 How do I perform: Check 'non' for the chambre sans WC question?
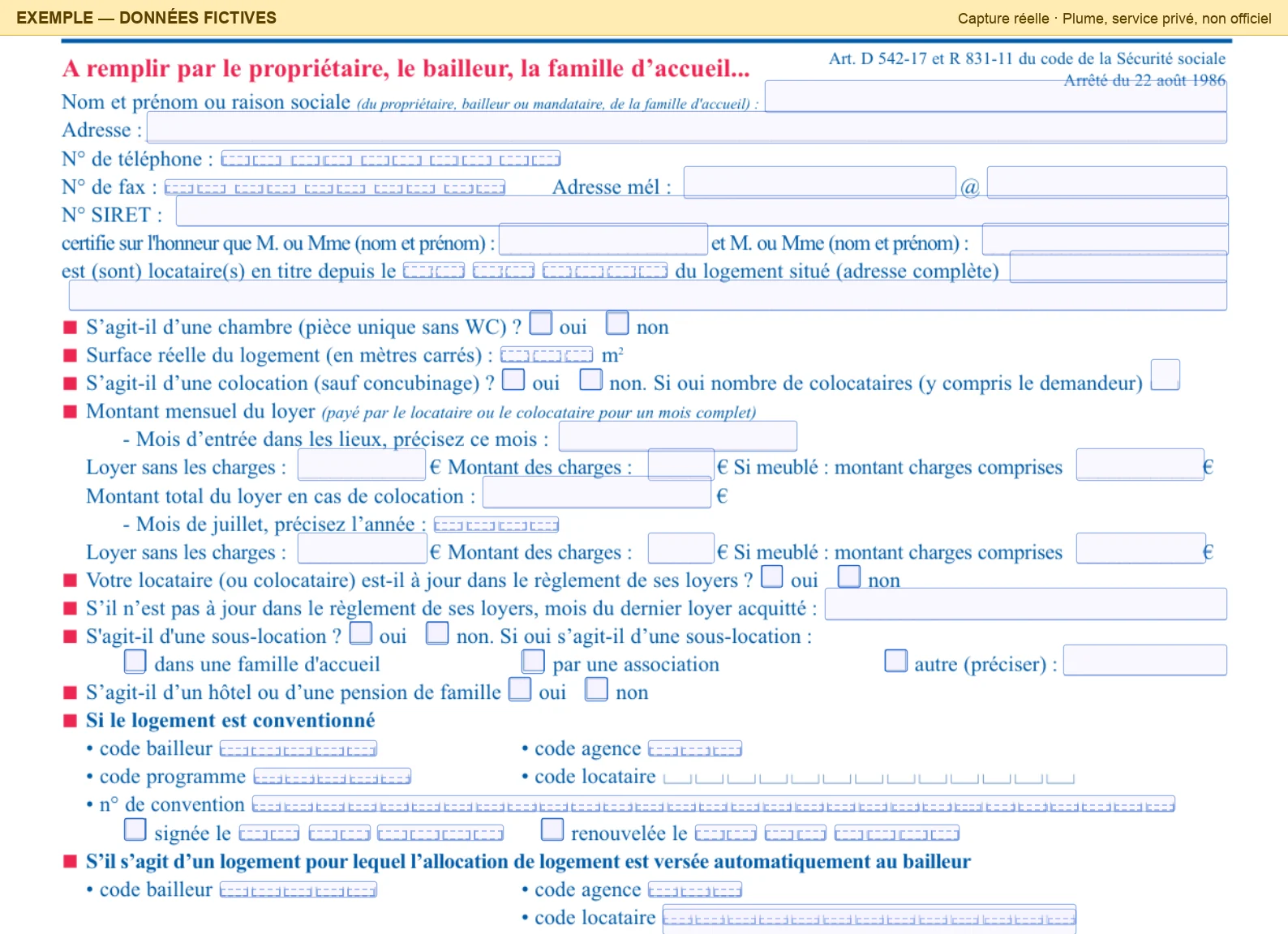617,323
